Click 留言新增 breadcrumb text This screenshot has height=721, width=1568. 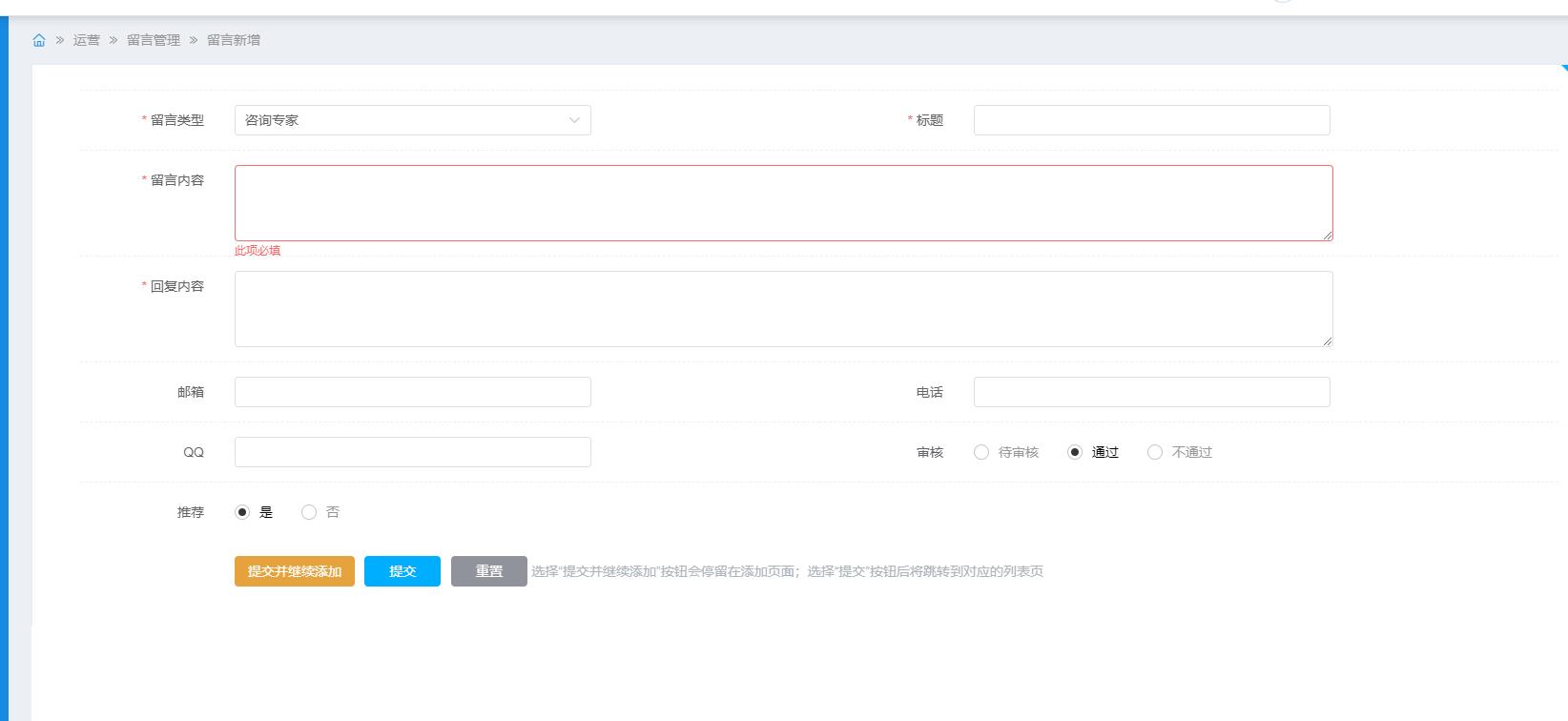point(234,40)
